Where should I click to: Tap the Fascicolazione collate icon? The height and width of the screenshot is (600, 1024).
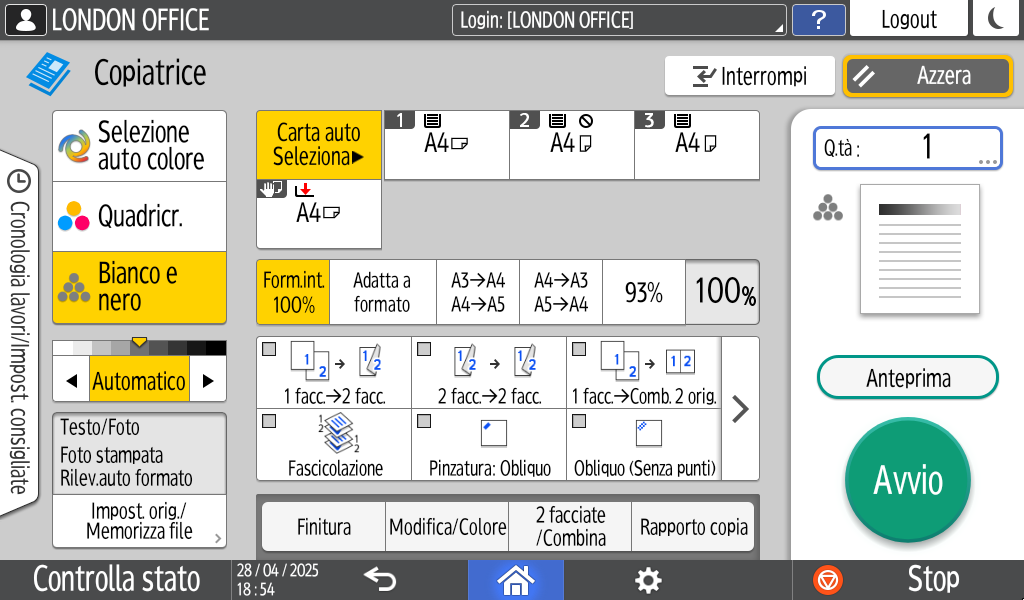click(x=338, y=434)
